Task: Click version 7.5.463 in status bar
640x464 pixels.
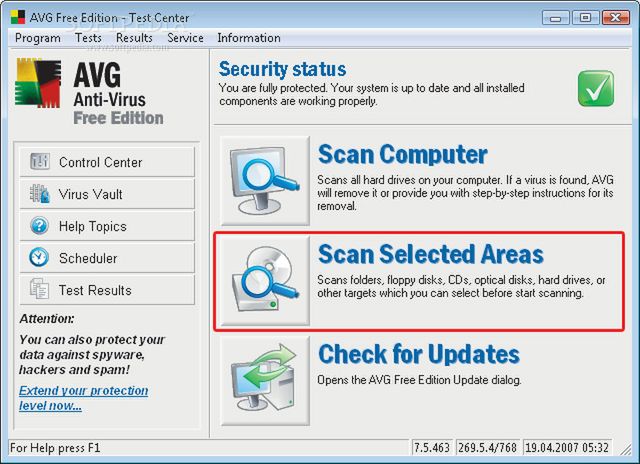Action: [432, 448]
